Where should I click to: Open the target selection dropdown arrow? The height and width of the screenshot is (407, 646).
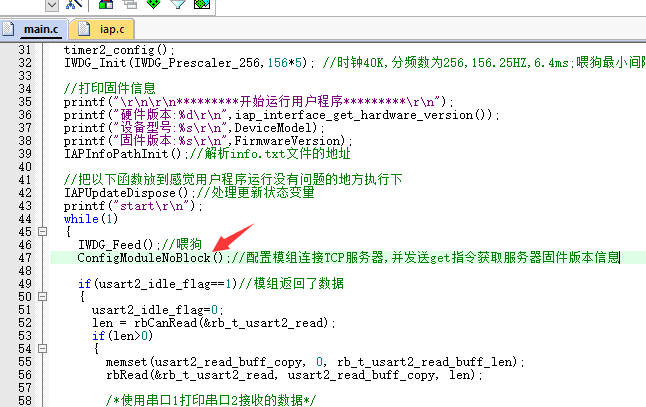[x=52, y=5]
